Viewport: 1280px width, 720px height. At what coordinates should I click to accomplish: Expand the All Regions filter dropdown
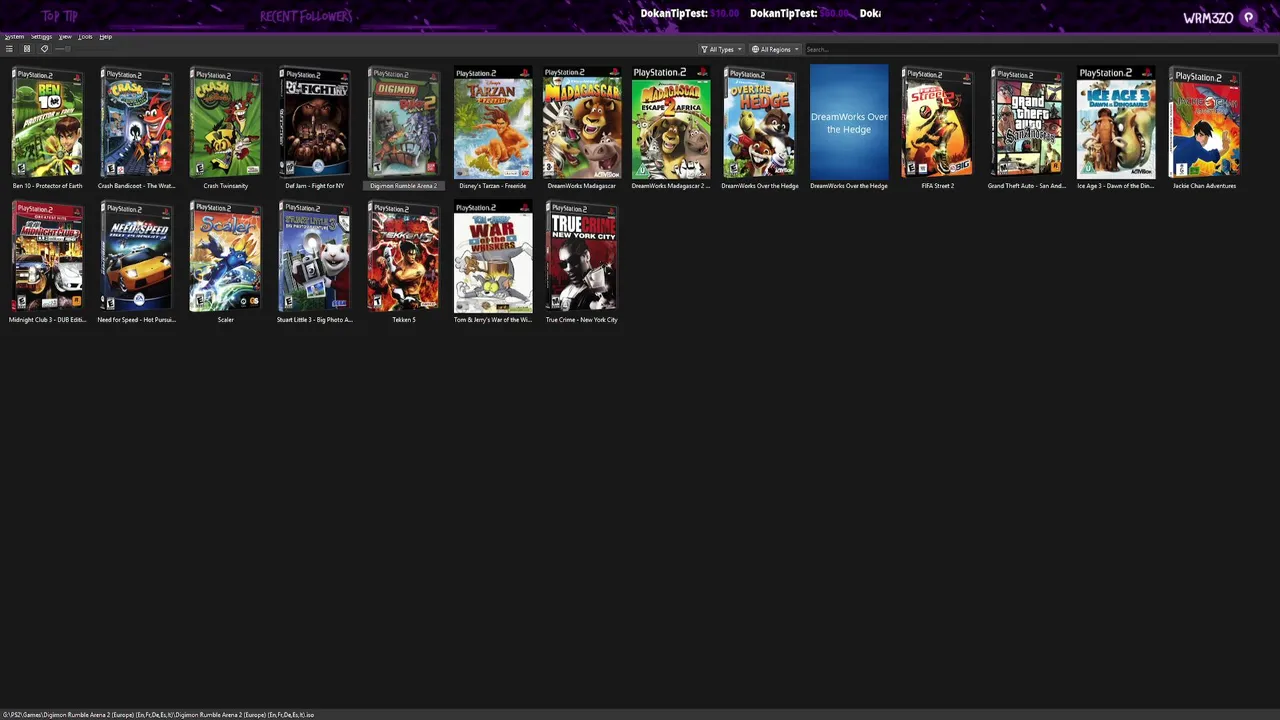click(776, 49)
